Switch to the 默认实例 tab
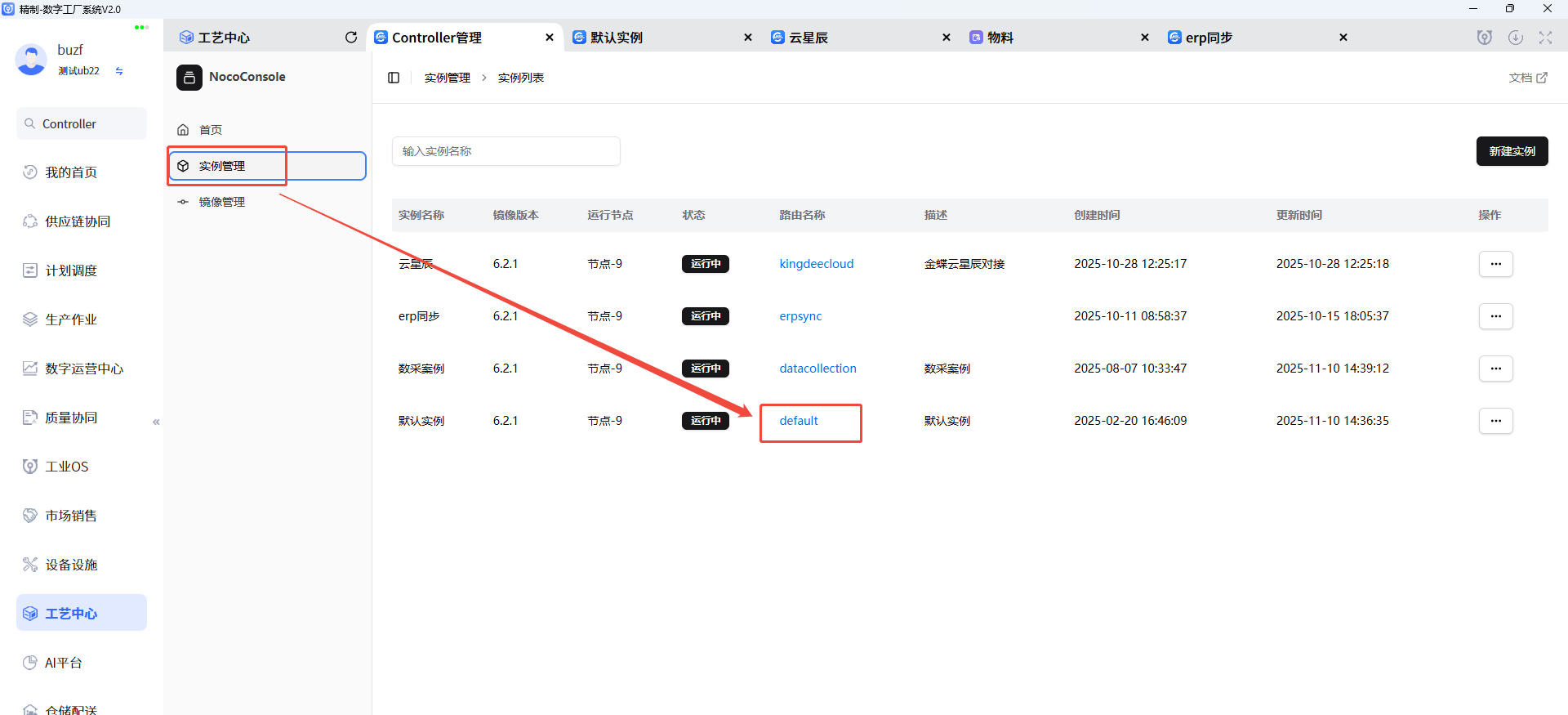The image size is (1568, 715). click(617, 38)
